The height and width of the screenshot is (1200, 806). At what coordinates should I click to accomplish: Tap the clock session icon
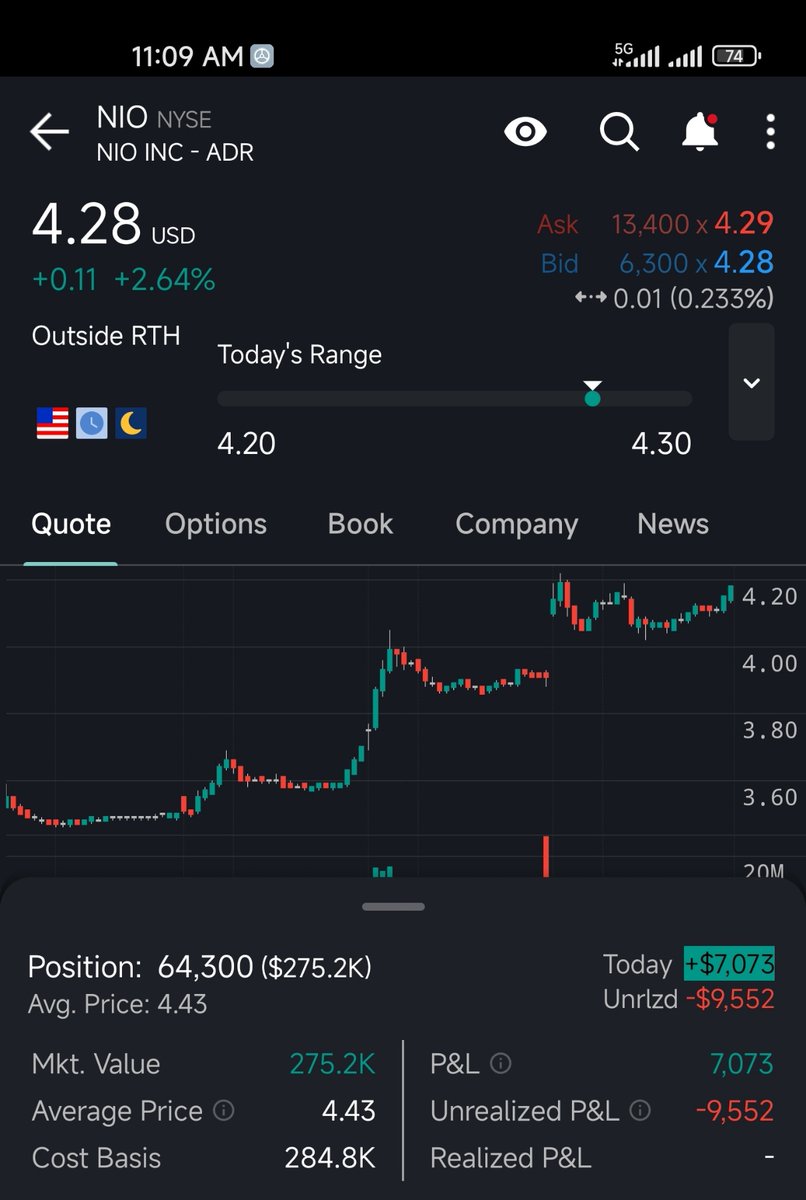91,423
